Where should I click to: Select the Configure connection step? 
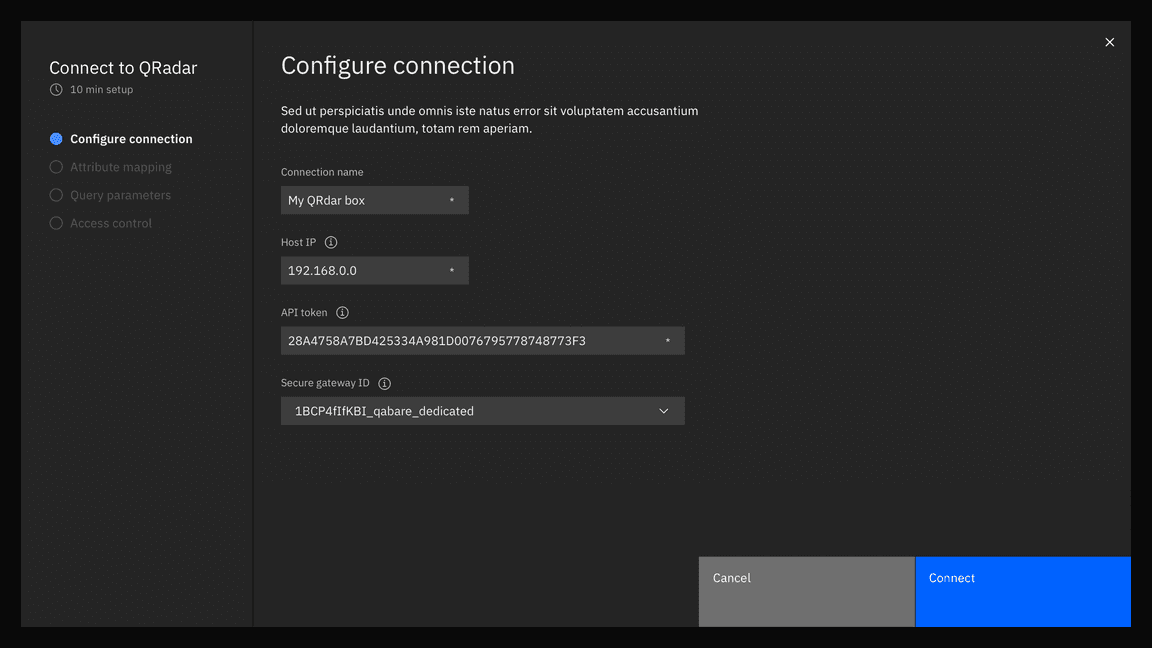(x=131, y=138)
